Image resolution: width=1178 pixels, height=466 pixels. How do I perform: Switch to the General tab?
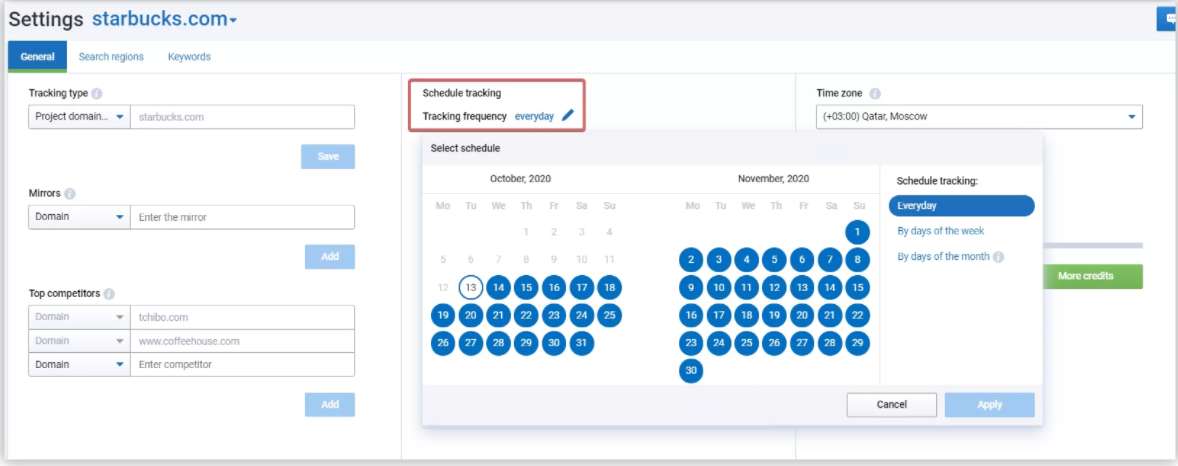pyautogui.click(x=38, y=56)
